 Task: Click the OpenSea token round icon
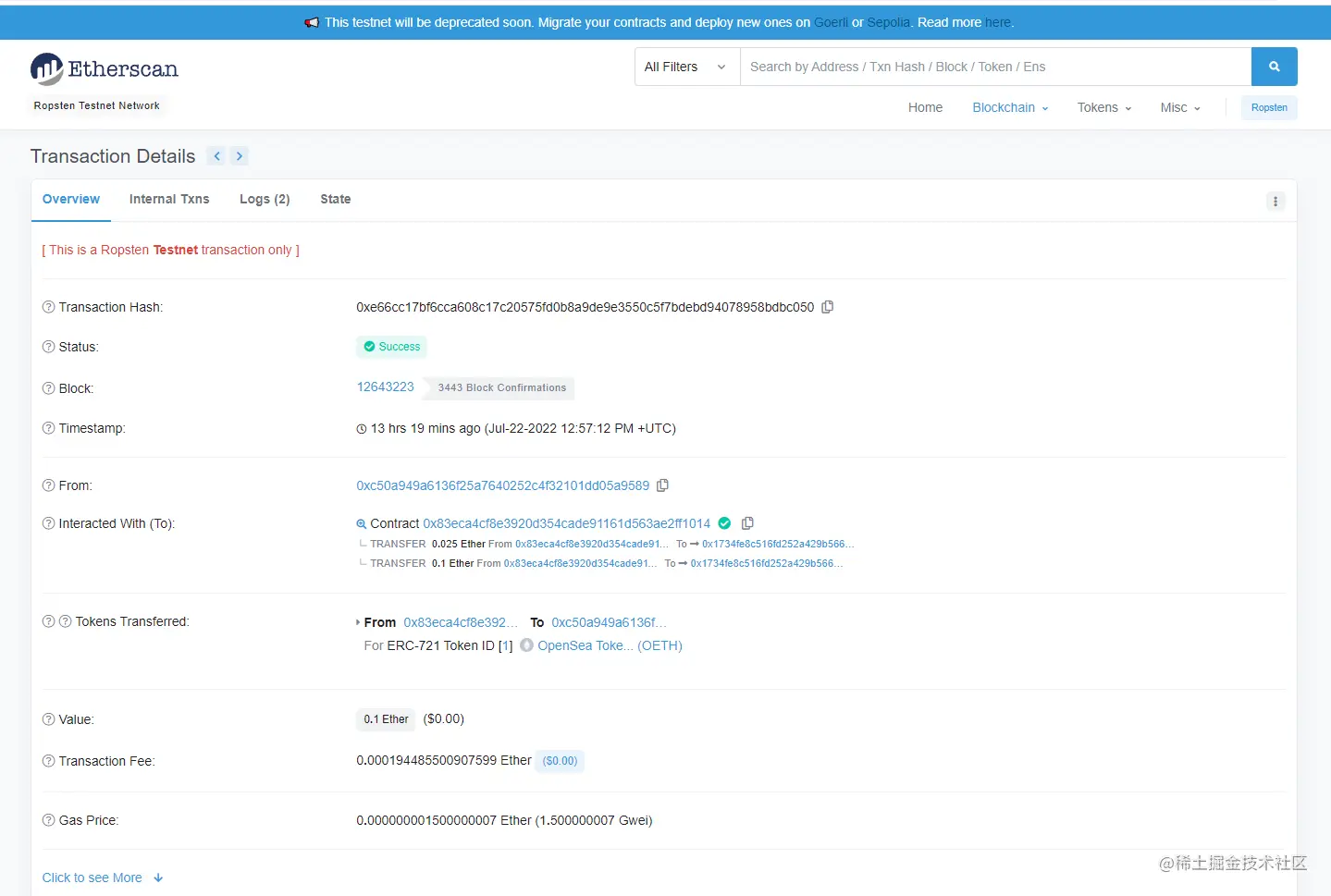(526, 645)
